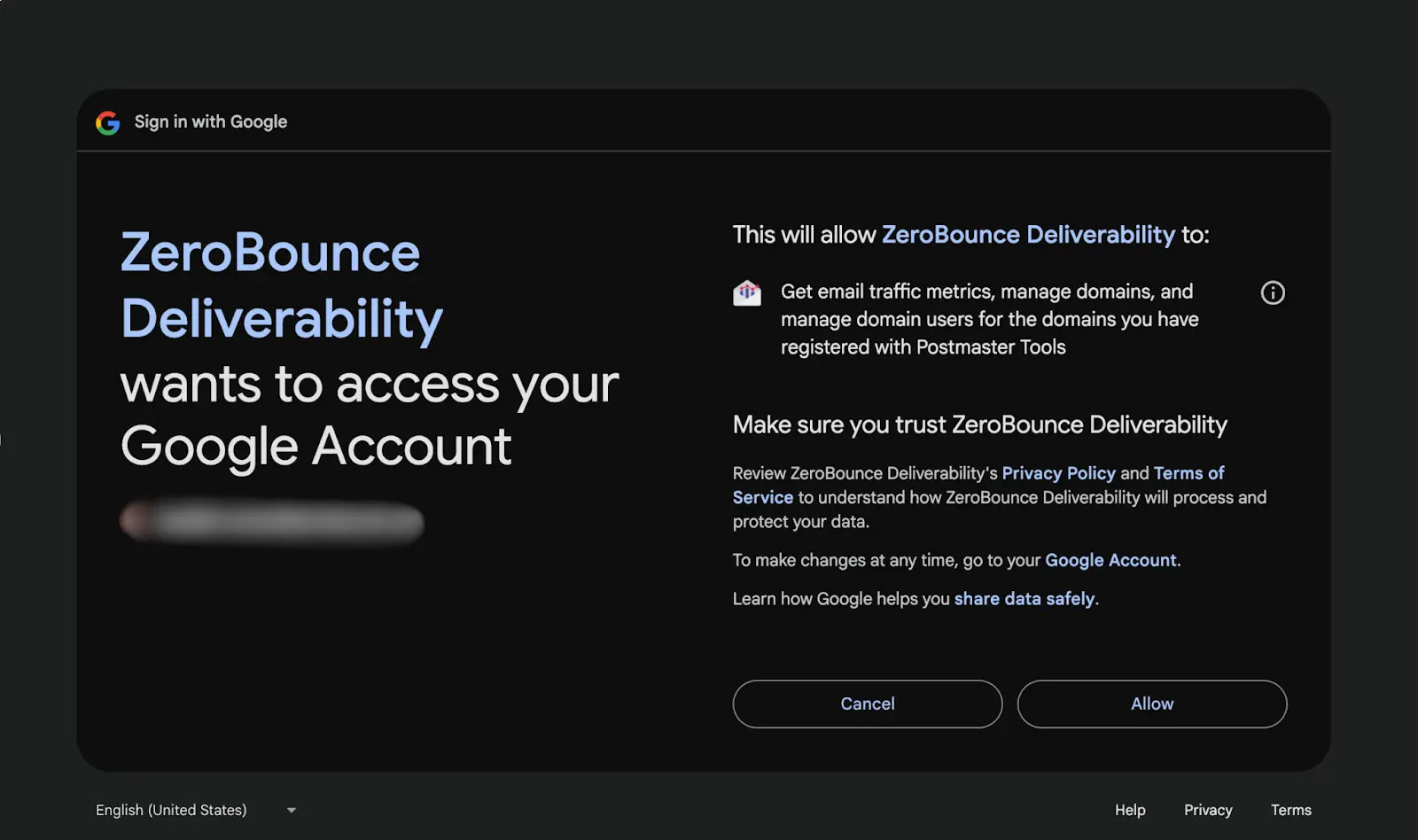
Task: Click Terms in the bottom right
Action: pos(1290,809)
